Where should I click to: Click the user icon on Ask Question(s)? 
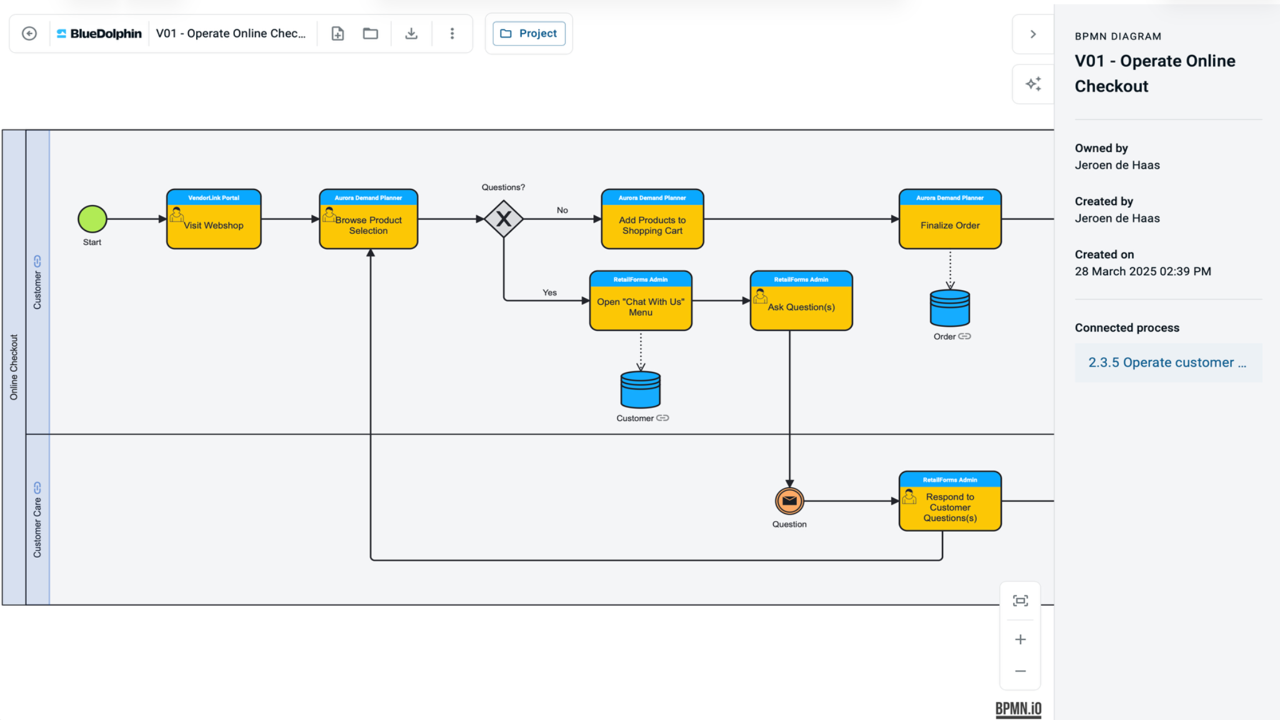point(760,296)
